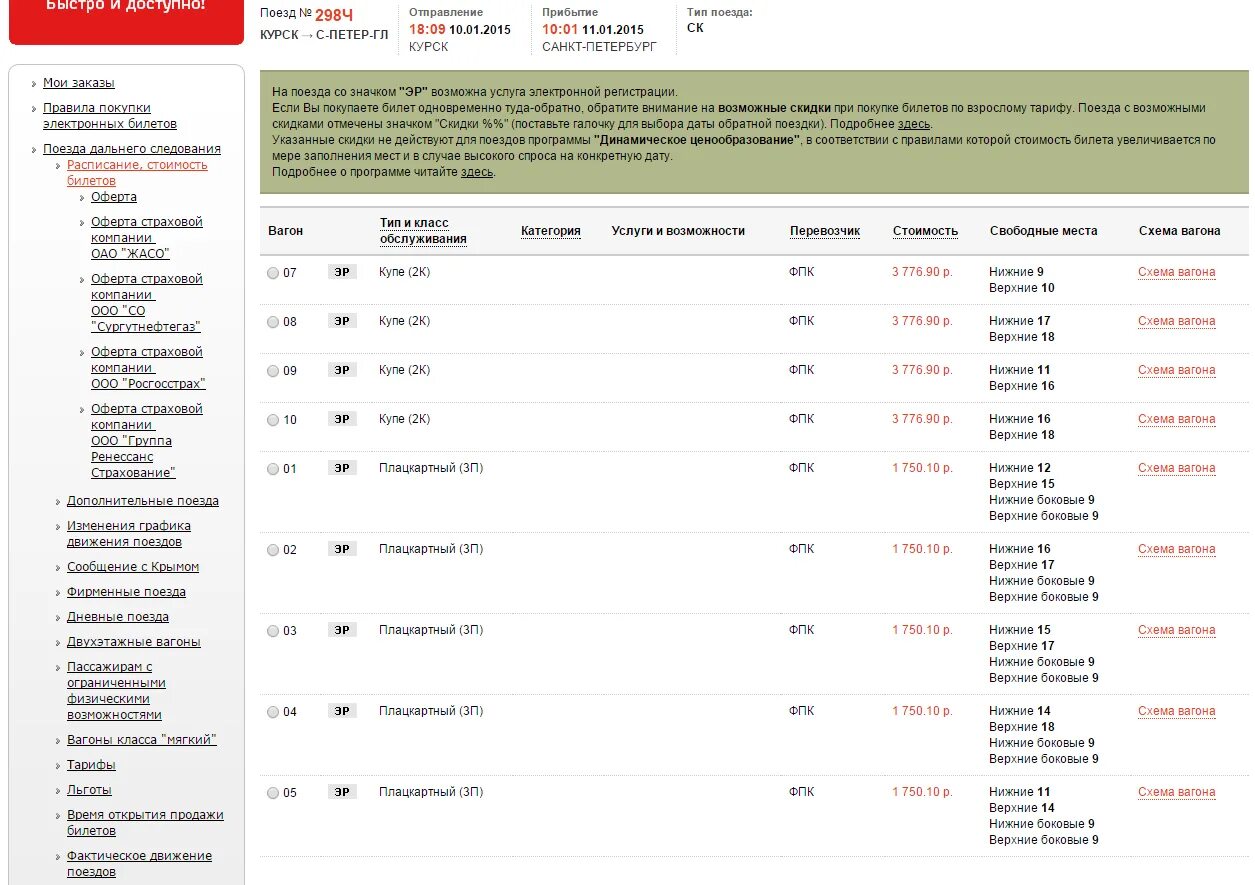Sort by Перевозчик column header

(x=825, y=231)
